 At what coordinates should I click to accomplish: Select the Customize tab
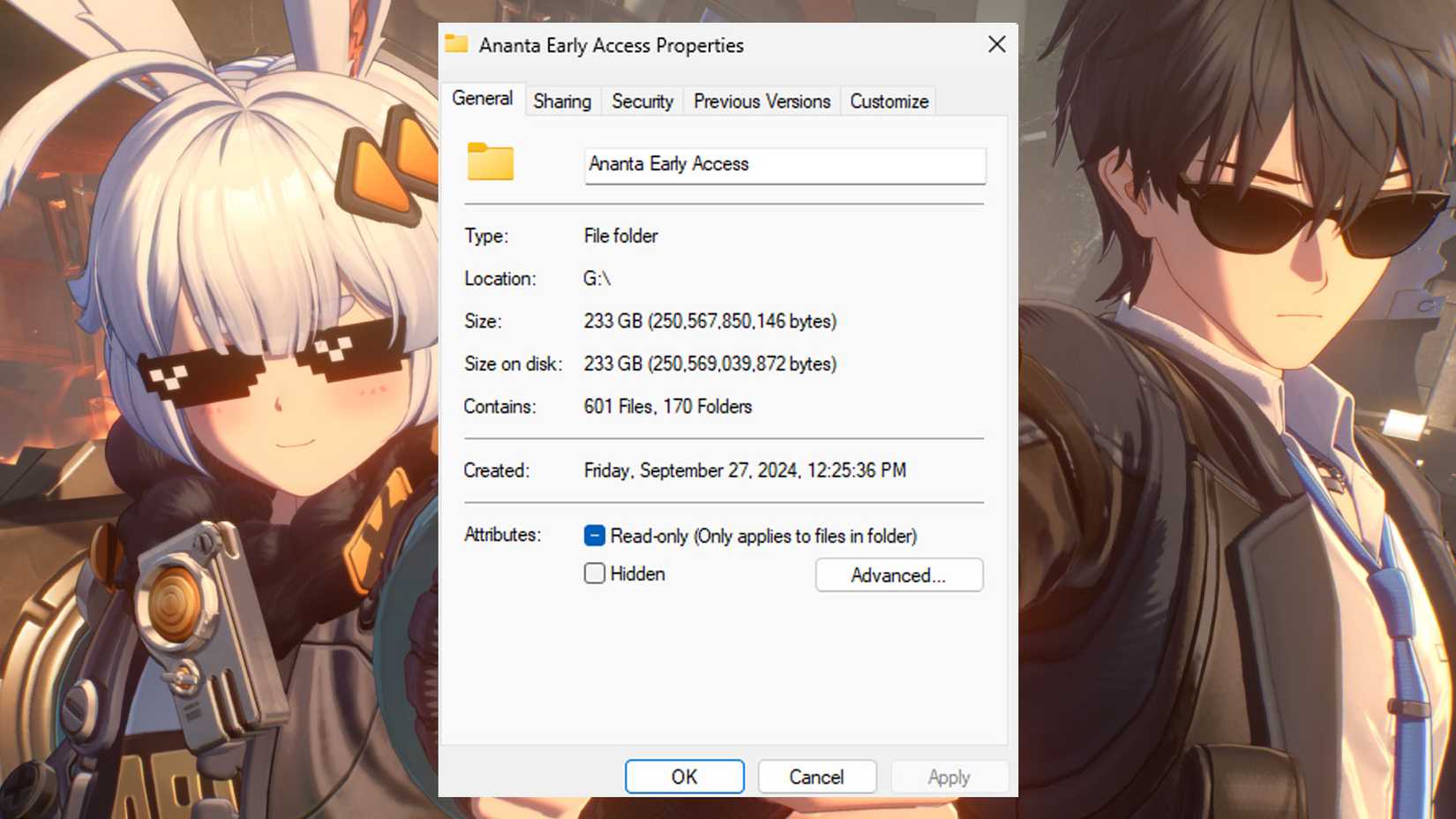coord(889,101)
